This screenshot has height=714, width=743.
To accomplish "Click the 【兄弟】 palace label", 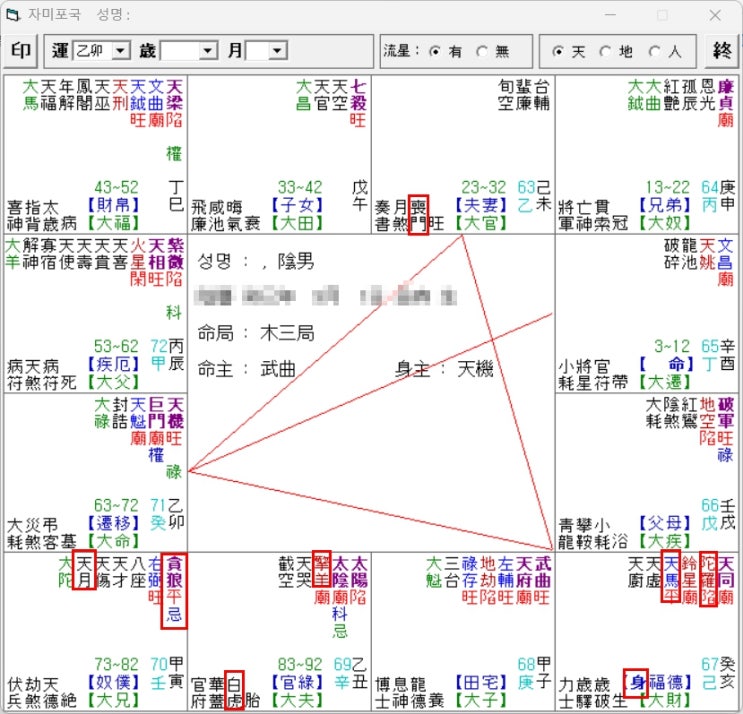I will click(x=665, y=205).
